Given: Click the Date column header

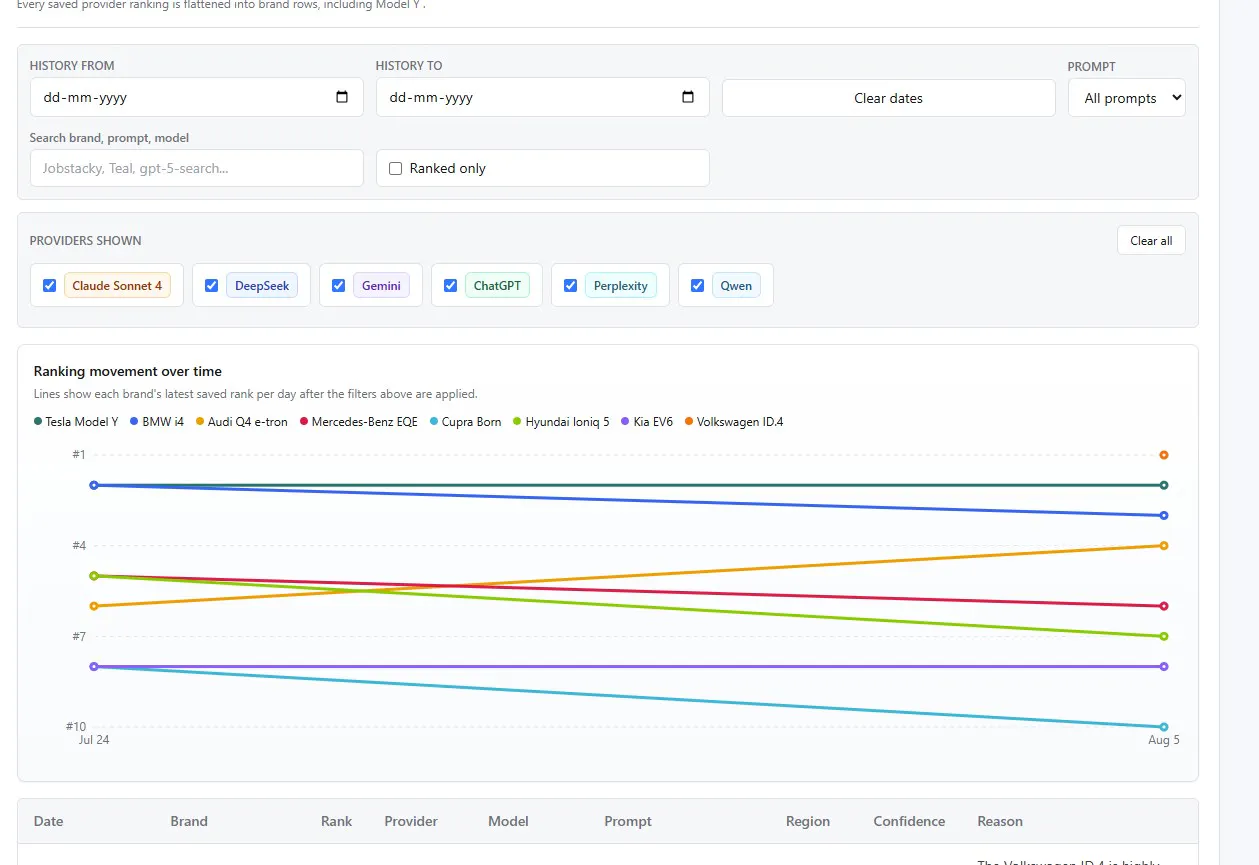Looking at the screenshot, I should [x=48, y=821].
